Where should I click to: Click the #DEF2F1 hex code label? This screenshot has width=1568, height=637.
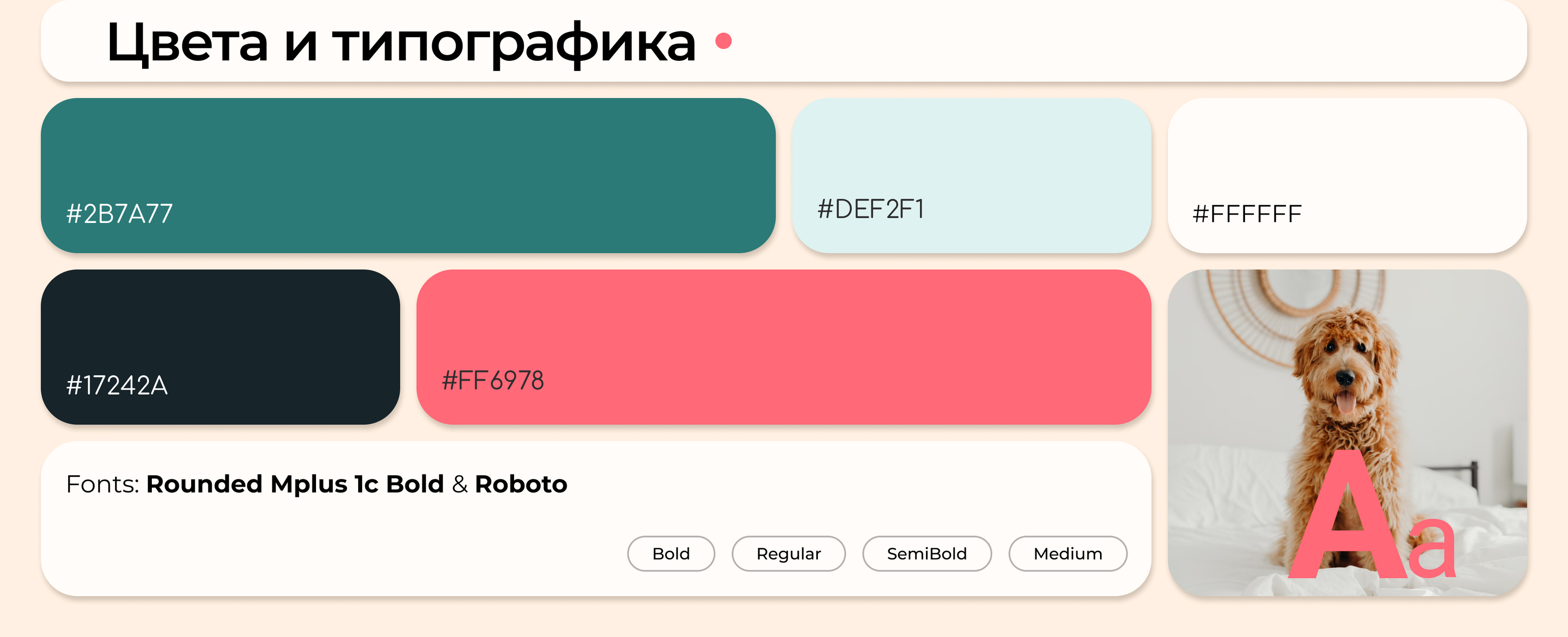pyautogui.click(x=870, y=210)
